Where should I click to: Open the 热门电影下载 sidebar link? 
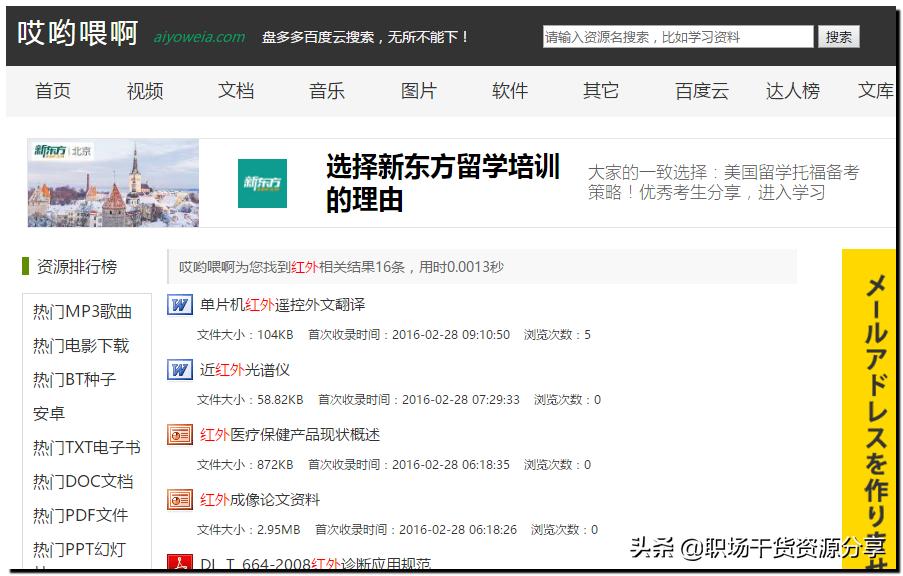click(81, 346)
